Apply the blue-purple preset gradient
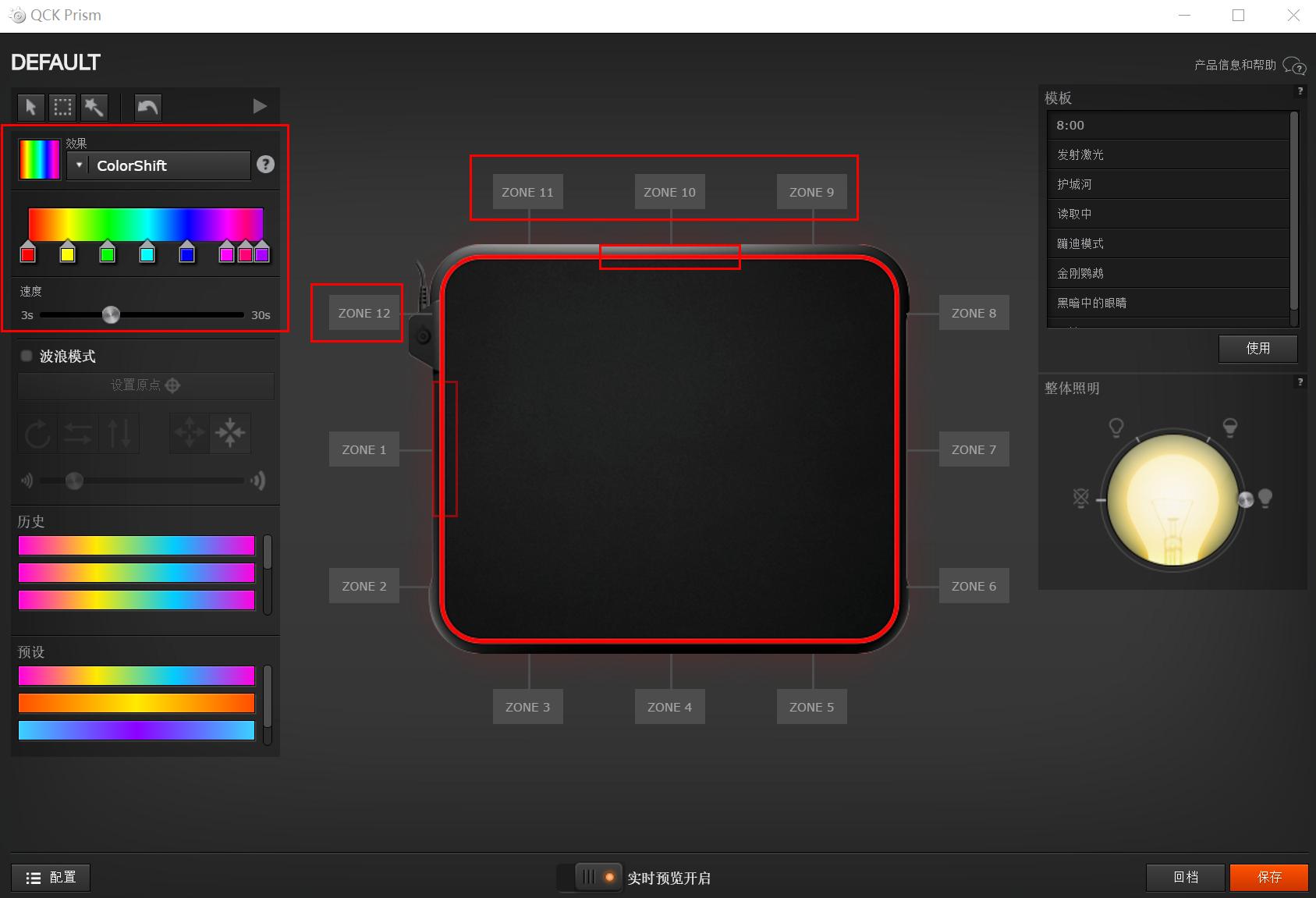Screen dimensions: 1316x898 coord(137,730)
